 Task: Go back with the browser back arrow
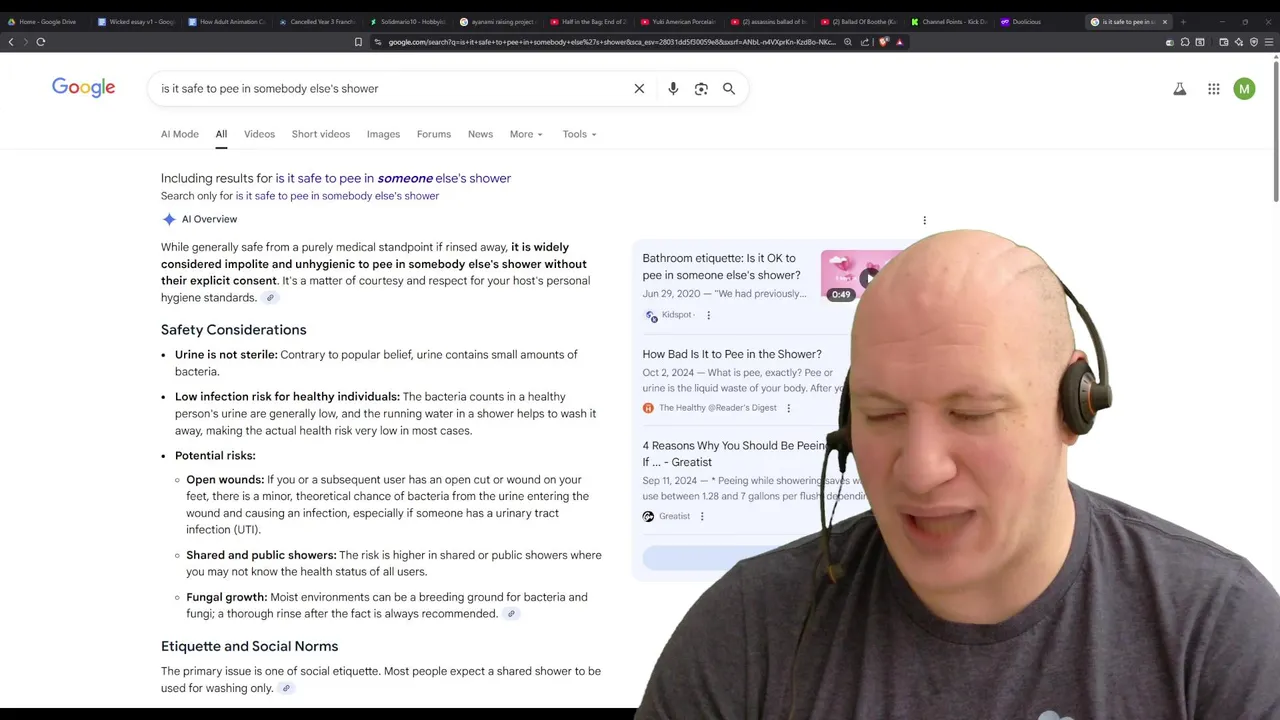[x=11, y=42]
